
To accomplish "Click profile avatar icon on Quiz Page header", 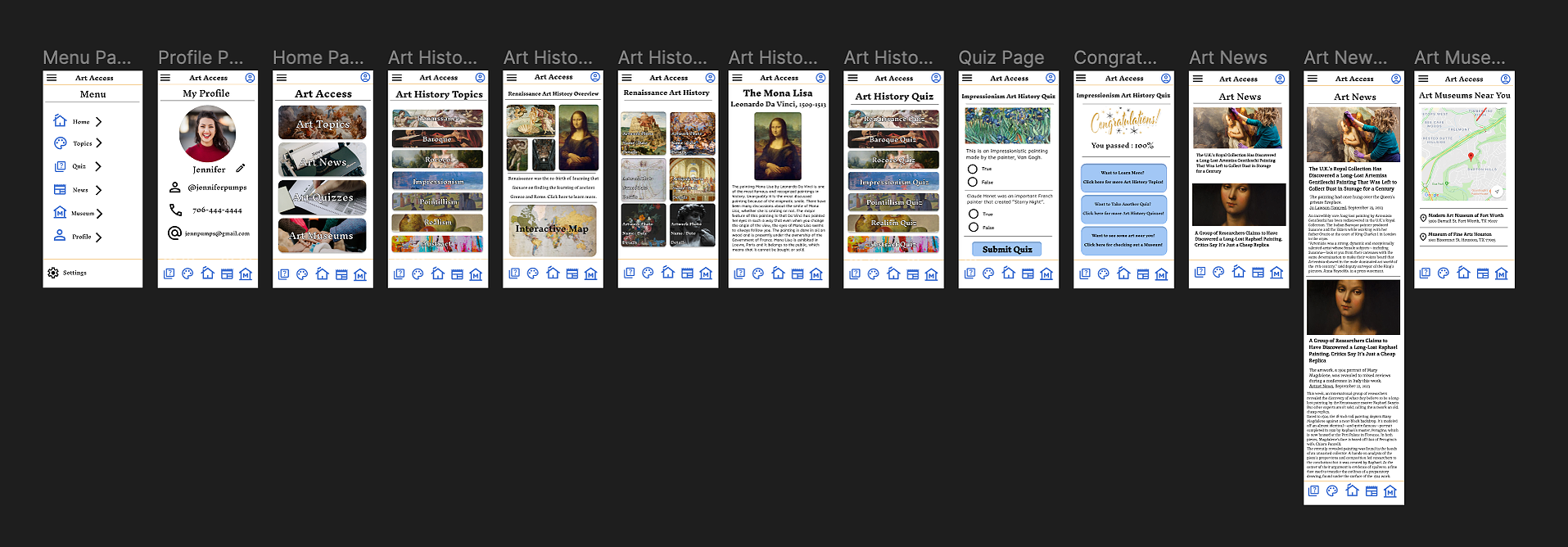I will click(1051, 78).
